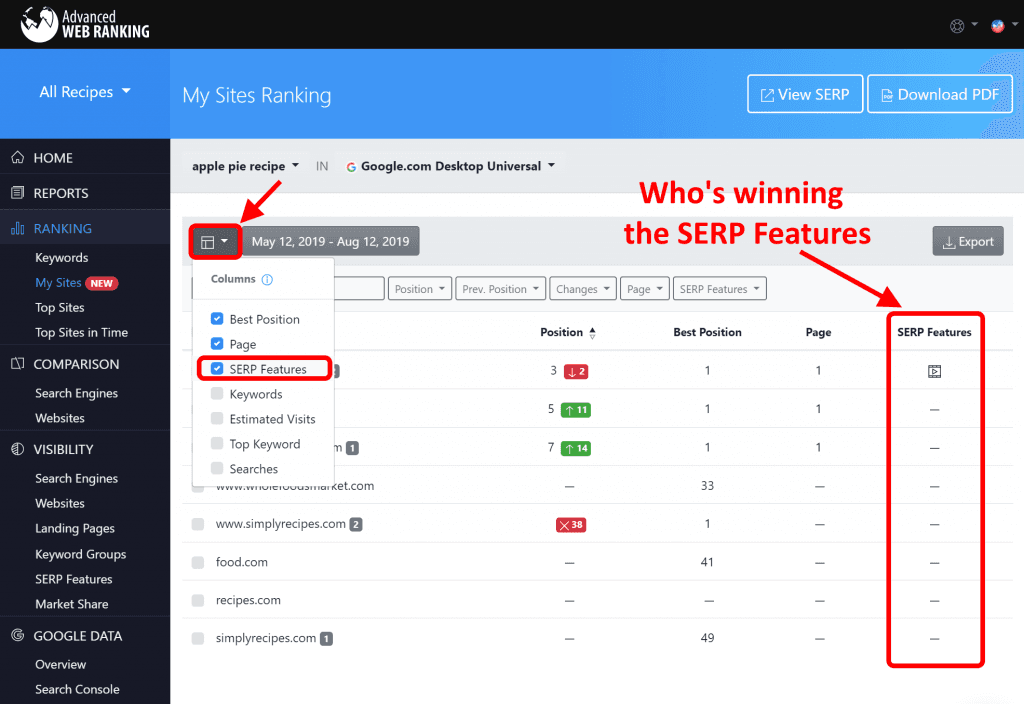Click the VISIBILITY globe icon
This screenshot has height=704, width=1024.
coord(18,449)
